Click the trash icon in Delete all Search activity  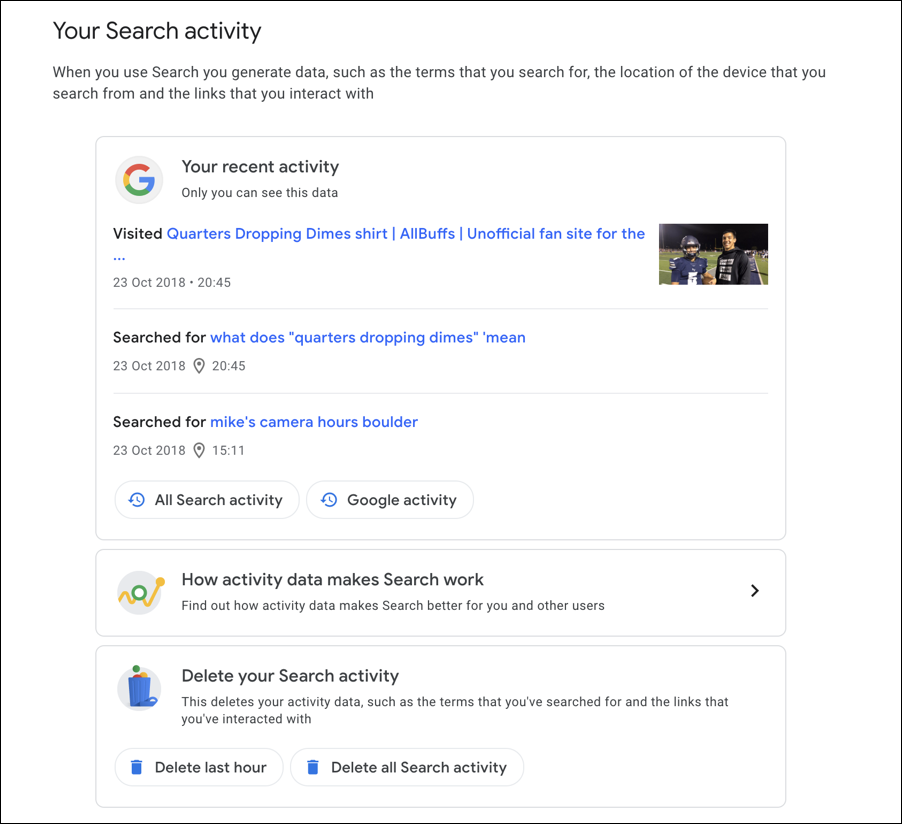(x=312, y=767)
